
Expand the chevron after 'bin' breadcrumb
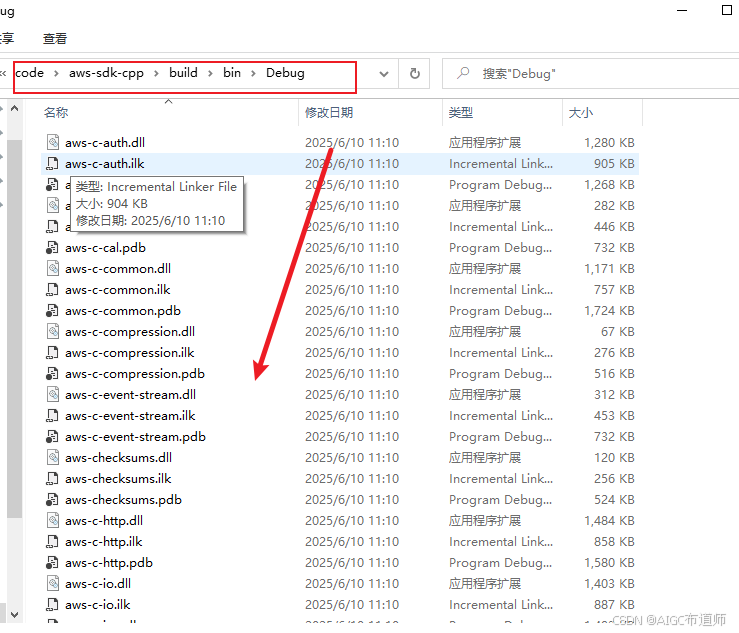click(x=254, y=73)
